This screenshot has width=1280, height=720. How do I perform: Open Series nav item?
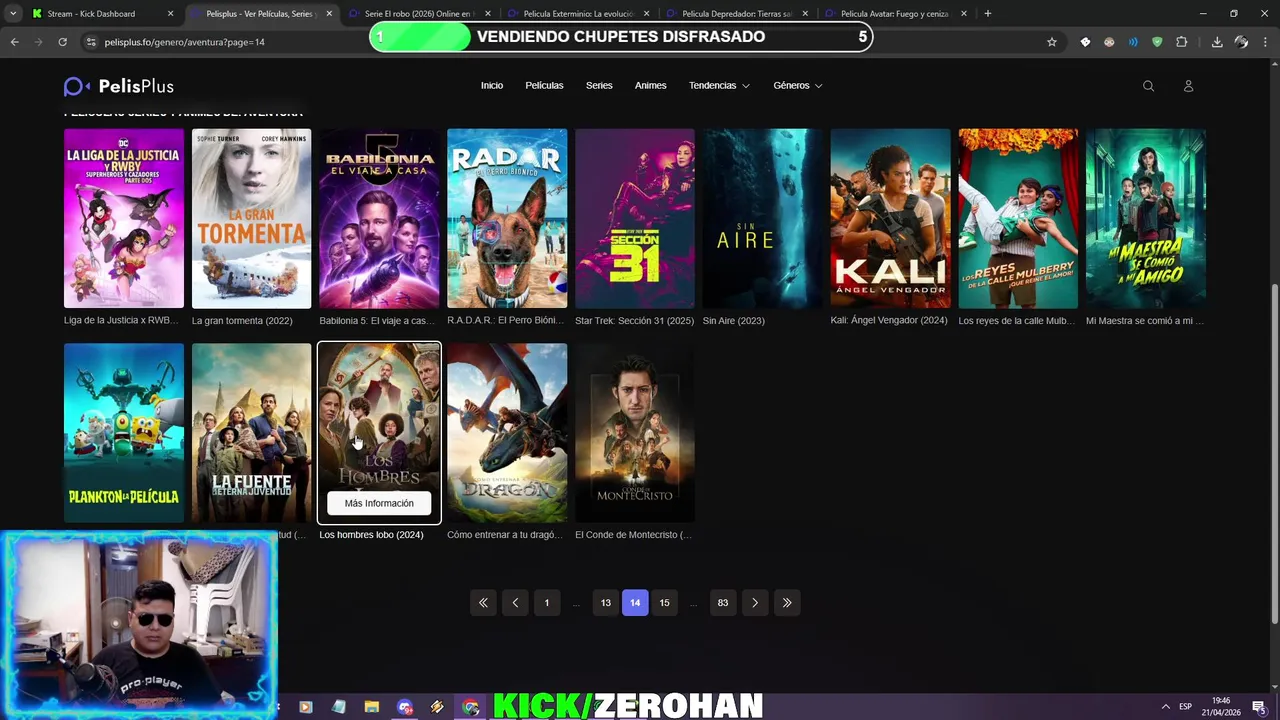click(599, 86)
